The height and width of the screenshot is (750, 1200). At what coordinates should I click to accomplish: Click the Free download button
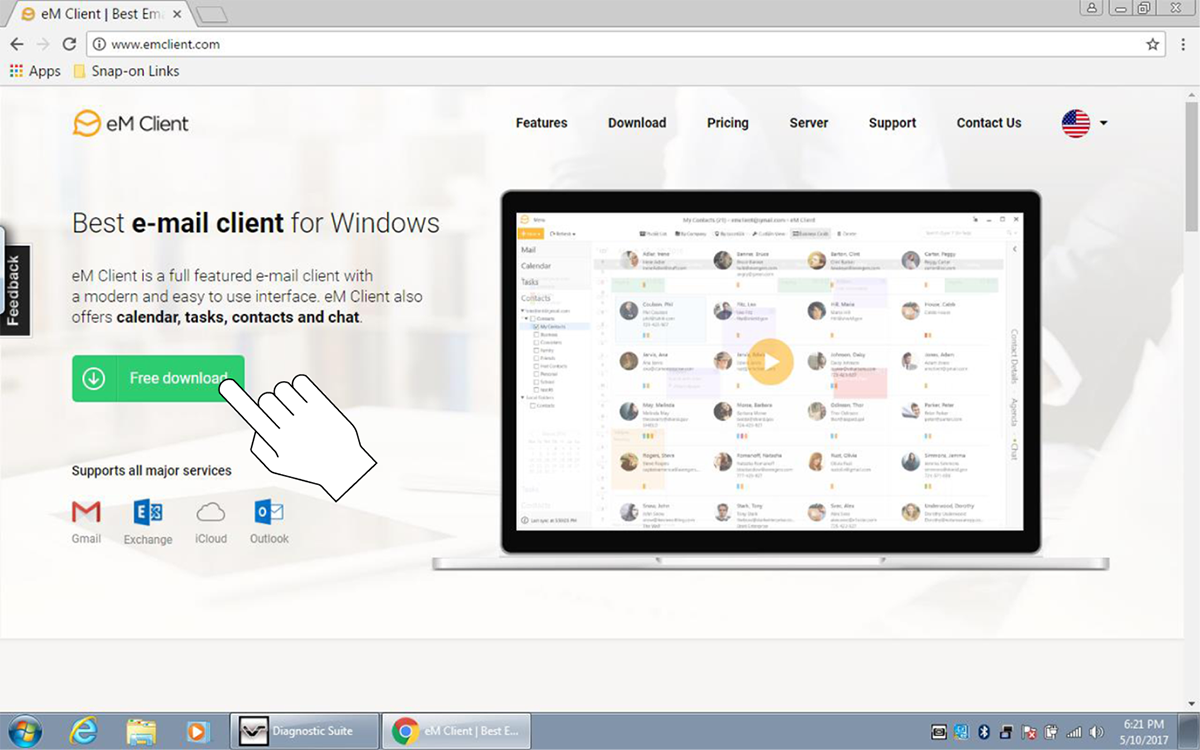(158, 378)
